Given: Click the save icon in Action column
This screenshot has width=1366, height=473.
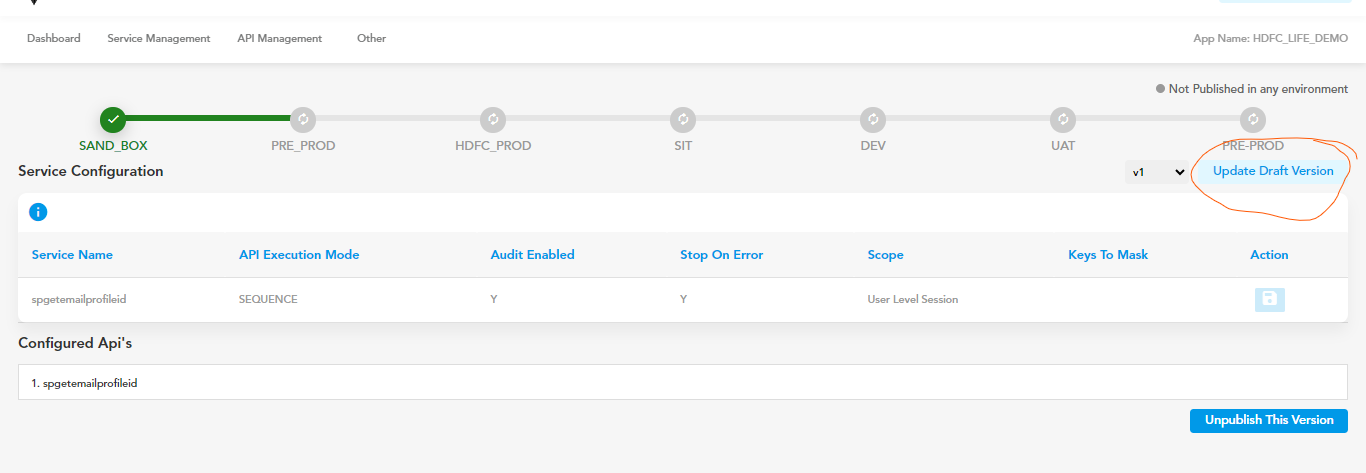Looking at the screenshot, I should click(1270, 299).
